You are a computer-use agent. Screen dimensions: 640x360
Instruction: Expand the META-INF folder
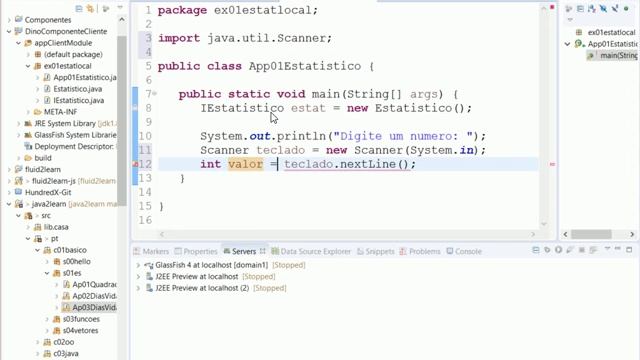28,112
